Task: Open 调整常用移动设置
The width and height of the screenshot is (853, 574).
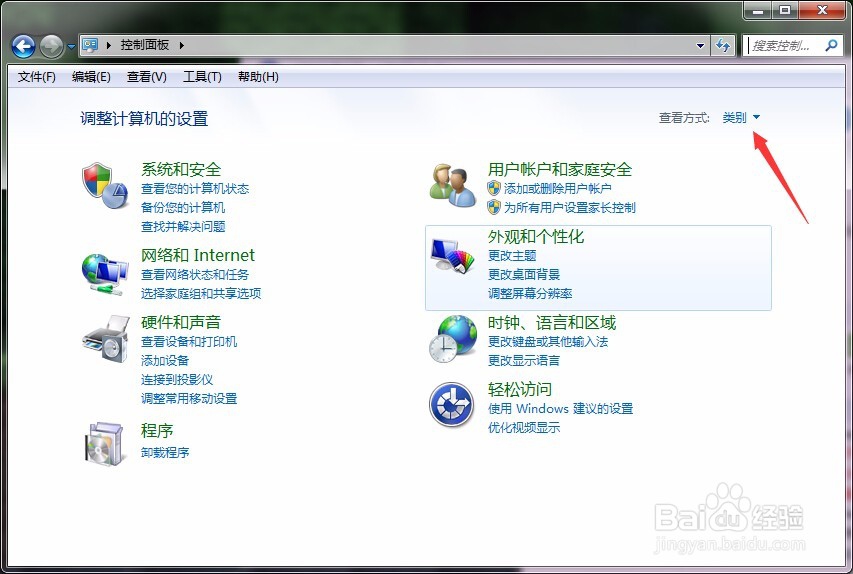Action: (189, 398)
